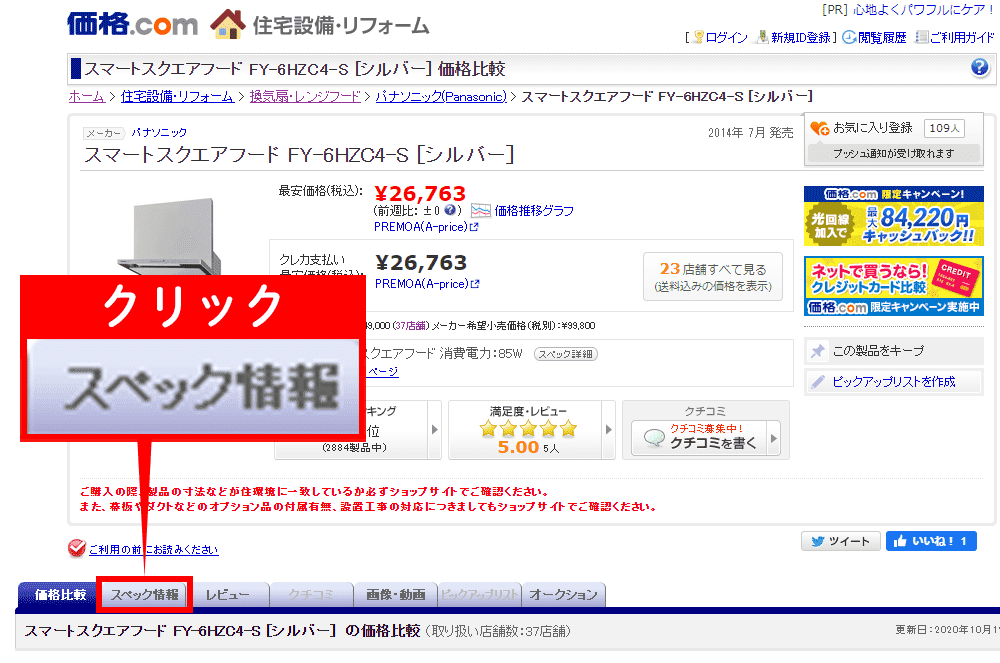Click the いいね! thumbs-up button
This screenshot has width=1000, height=663.
pos(931,541)
